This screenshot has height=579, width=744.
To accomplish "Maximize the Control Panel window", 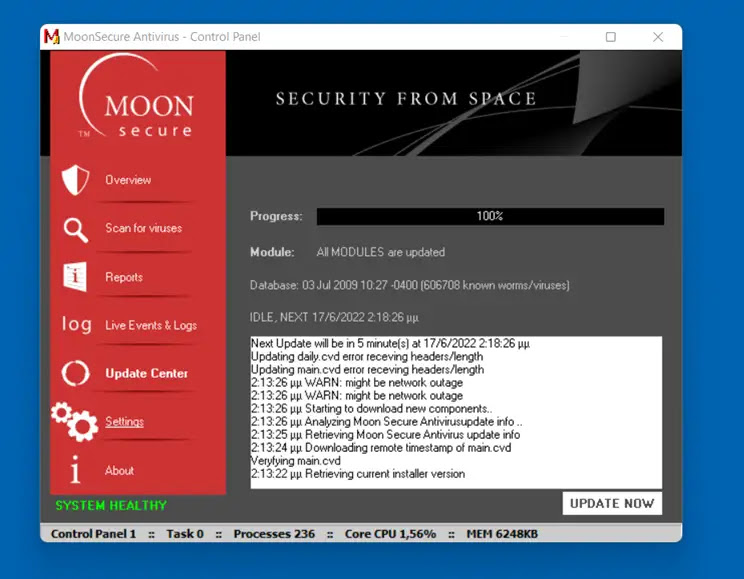I will pyautogui.click(x=611, y=37).
